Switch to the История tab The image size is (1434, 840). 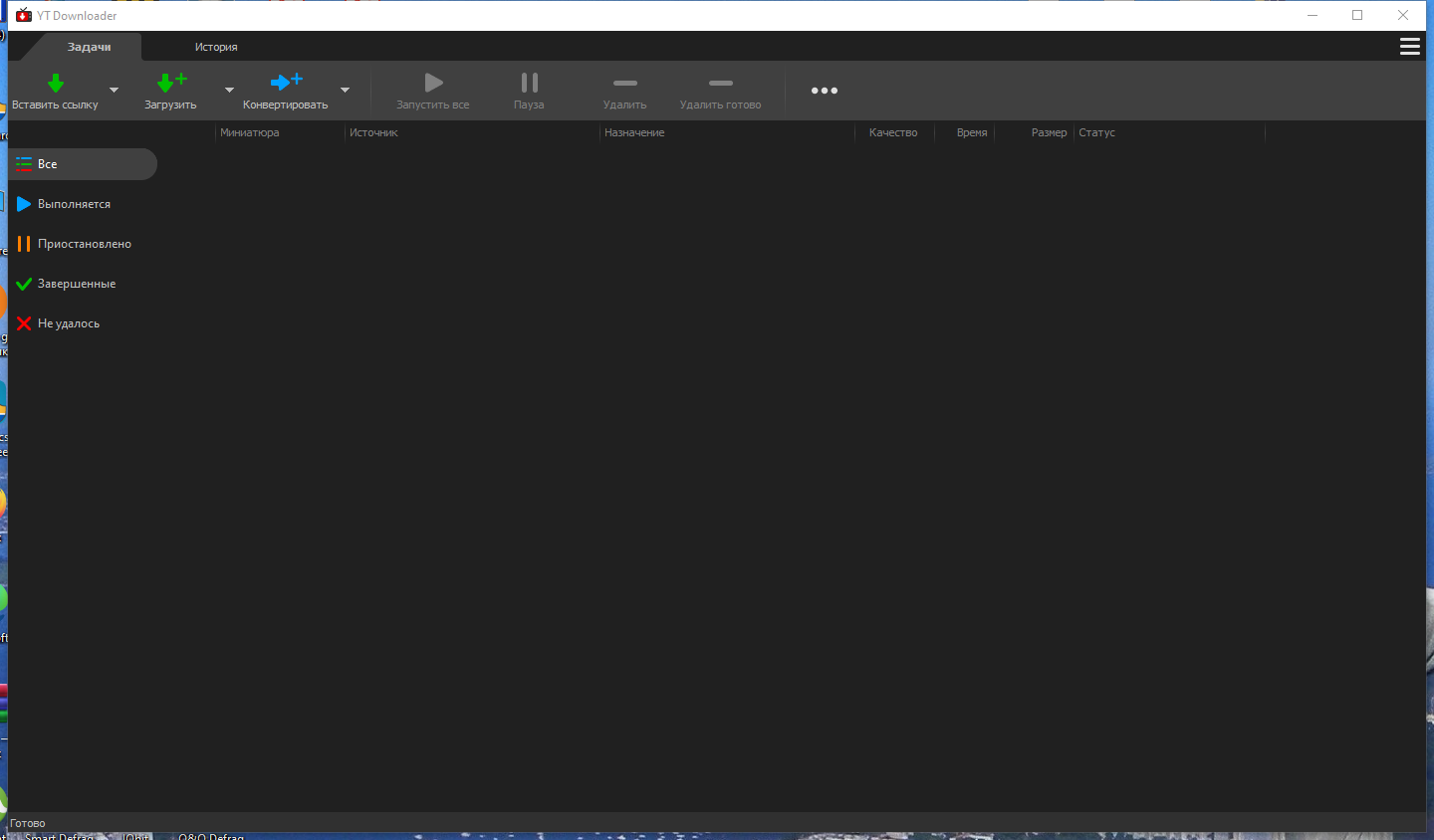click(216, 47)
